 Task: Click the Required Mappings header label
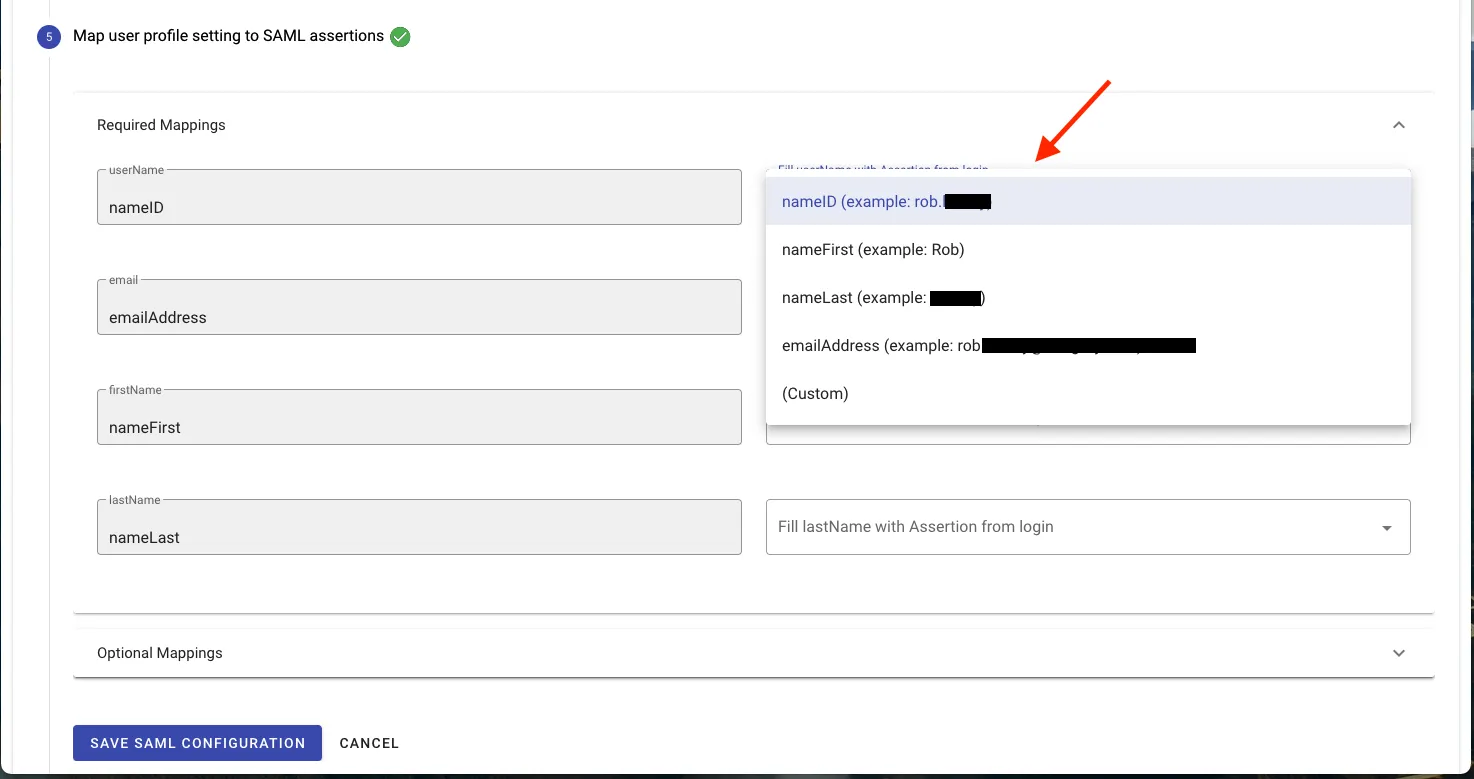click(x=161, y=125)
